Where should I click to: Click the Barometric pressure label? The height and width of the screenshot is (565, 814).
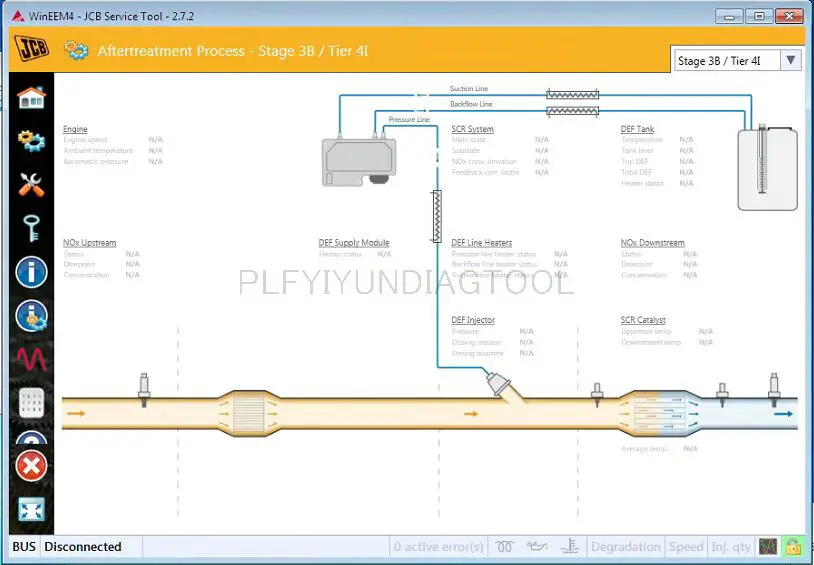96,162
